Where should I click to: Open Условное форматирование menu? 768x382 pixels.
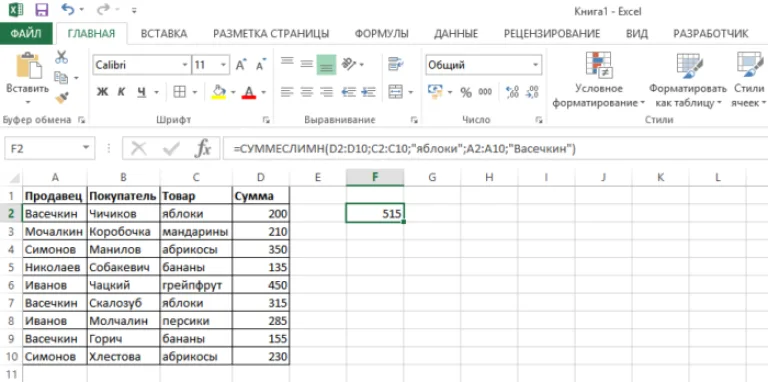coord(599,80)
